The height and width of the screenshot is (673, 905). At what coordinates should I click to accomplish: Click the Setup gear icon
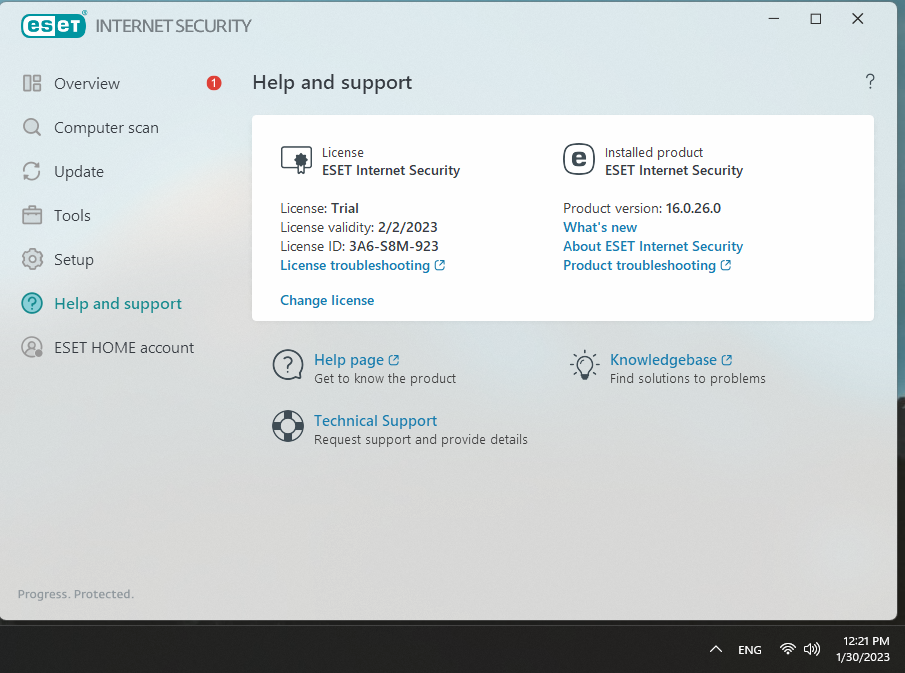[x=32, y=259]
